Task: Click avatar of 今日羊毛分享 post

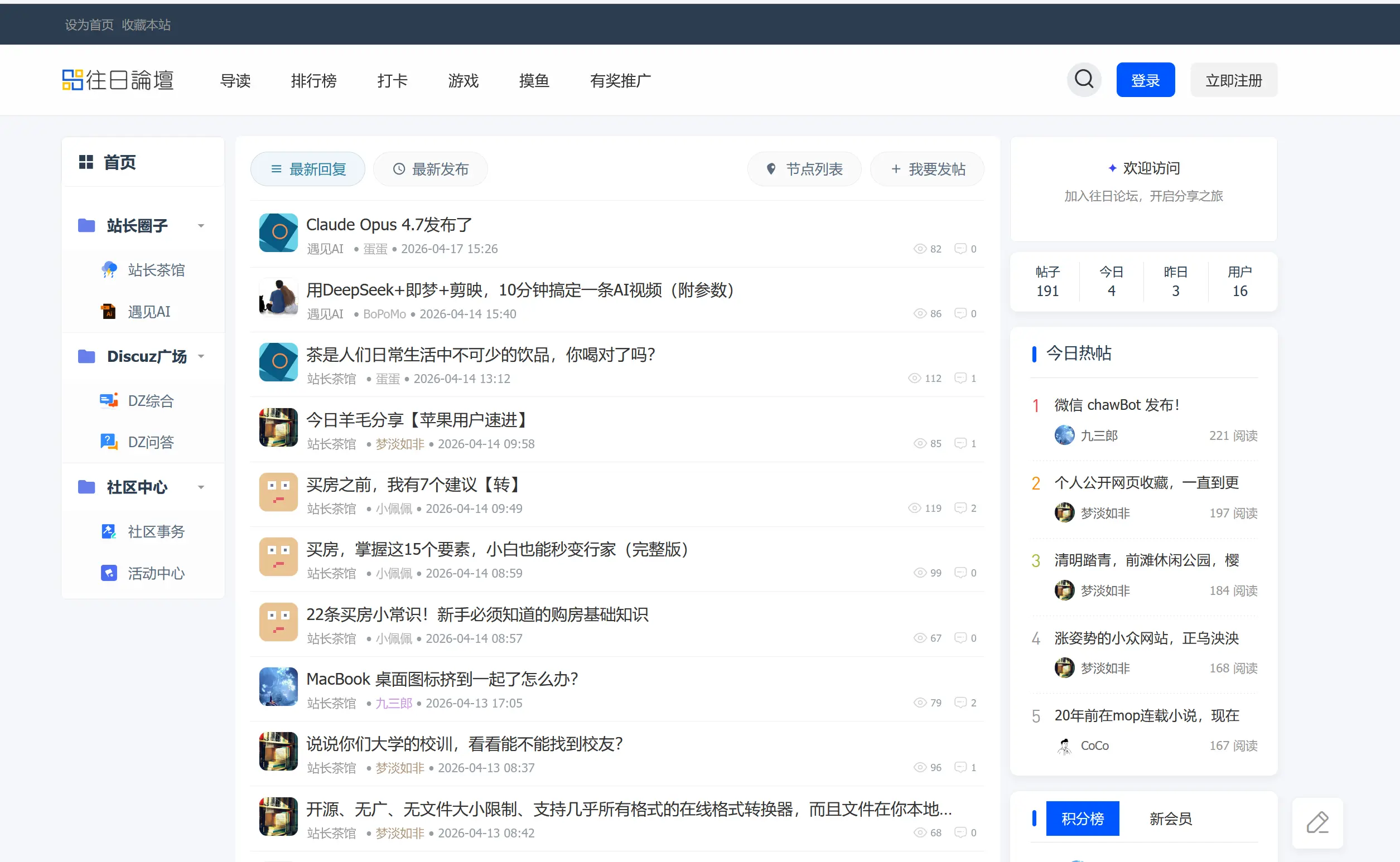Action: tap(278, 427)
